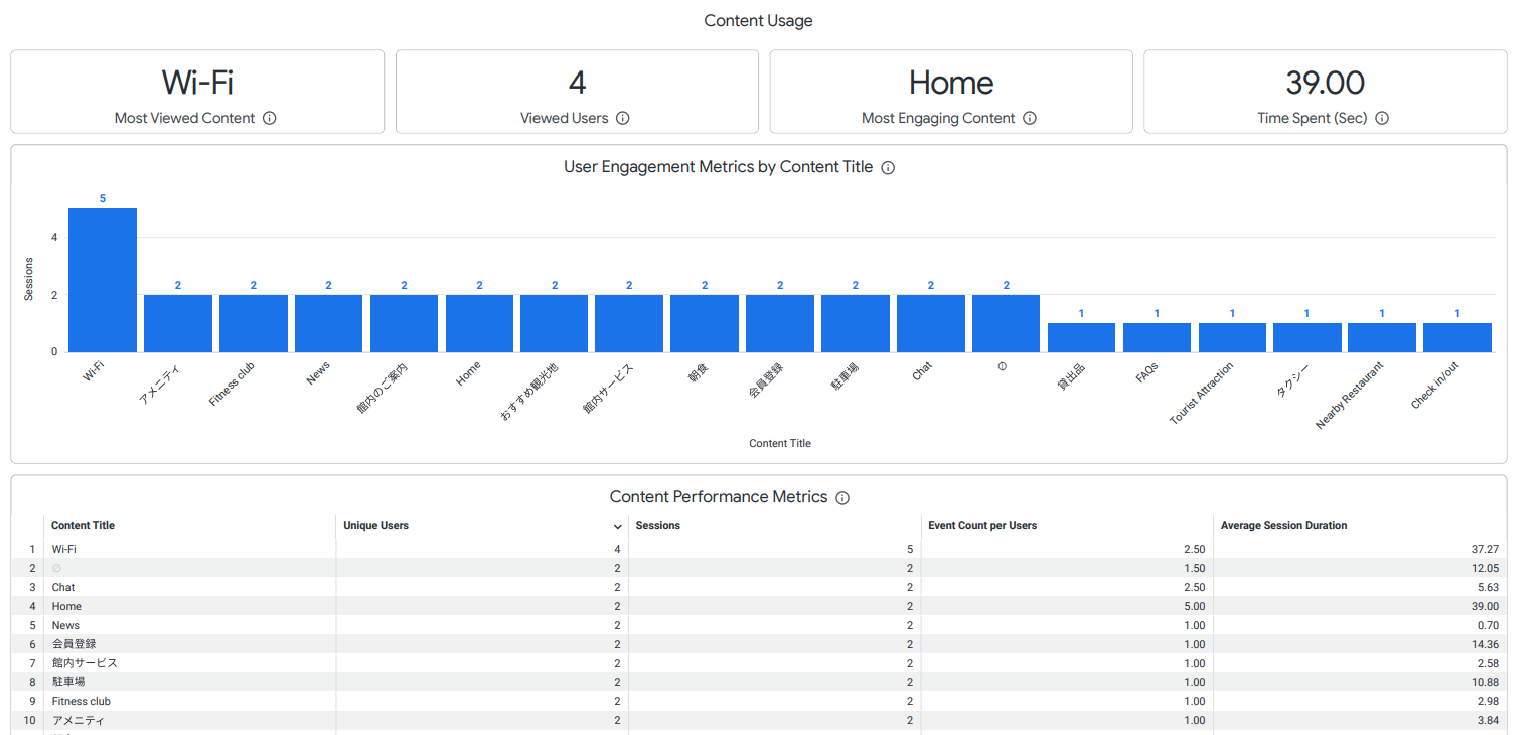Sort table by Sessions column header

click(x=657, y=526)
